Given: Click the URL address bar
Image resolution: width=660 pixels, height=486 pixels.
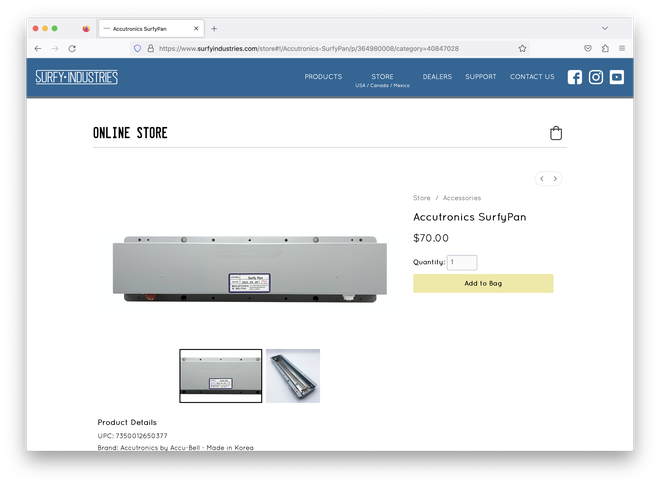Looking at the screenshot, I should (x=328, y=48).
